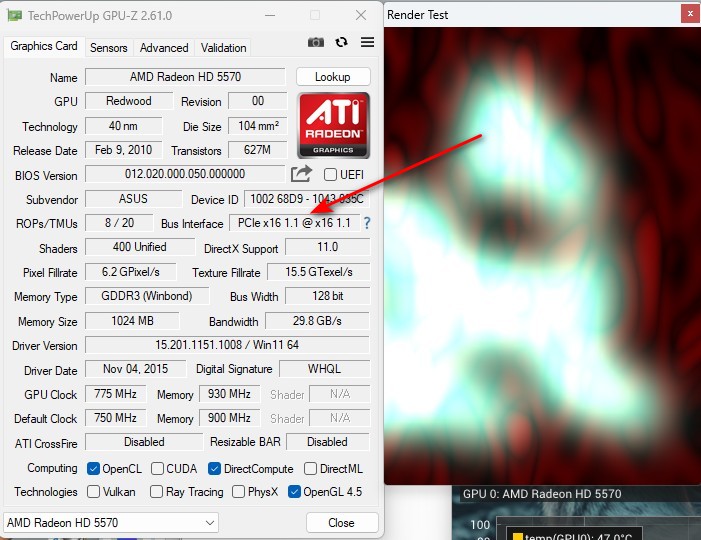The width and height of the screenshot is (701, 540).
Task: Toggle the DirectML checkbox
Action: [310, 468]
